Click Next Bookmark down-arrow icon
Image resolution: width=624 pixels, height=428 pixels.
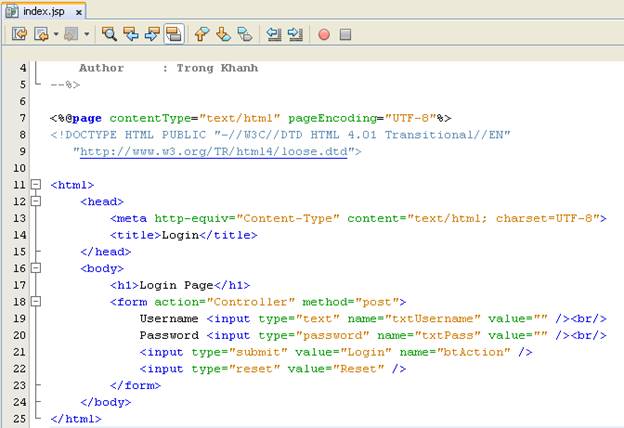(x=223, y=34)
